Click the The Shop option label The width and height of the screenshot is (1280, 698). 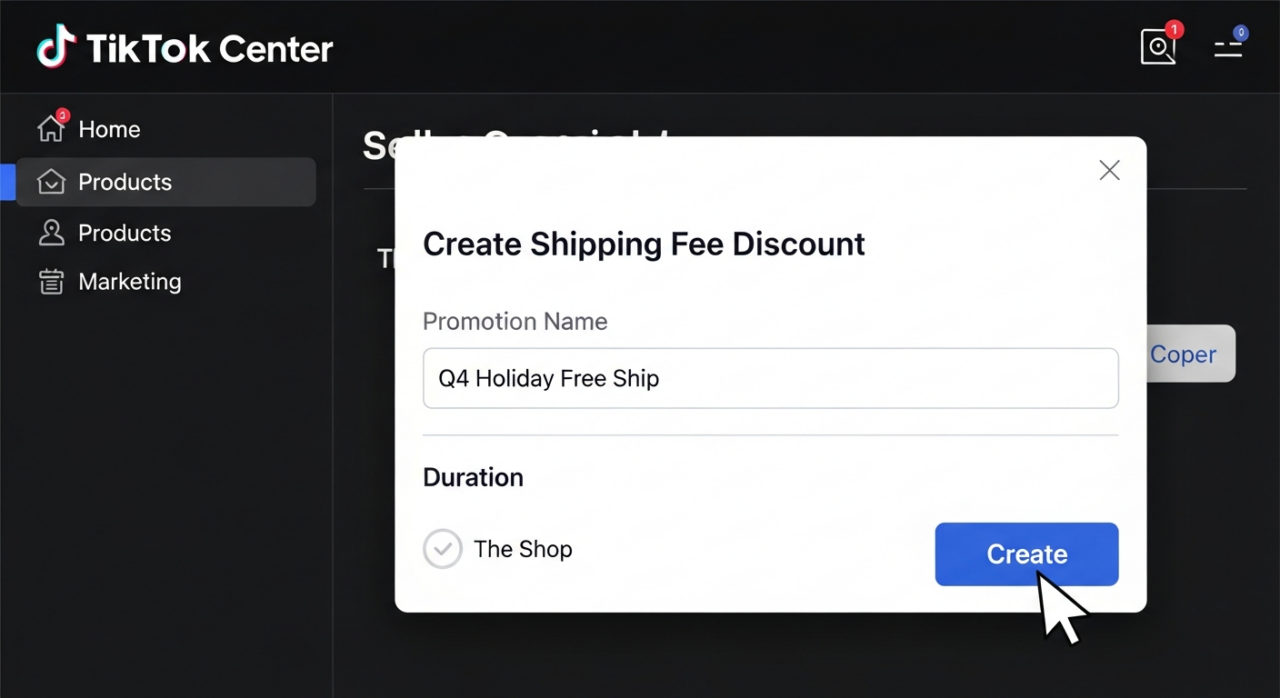pos(523,549)
